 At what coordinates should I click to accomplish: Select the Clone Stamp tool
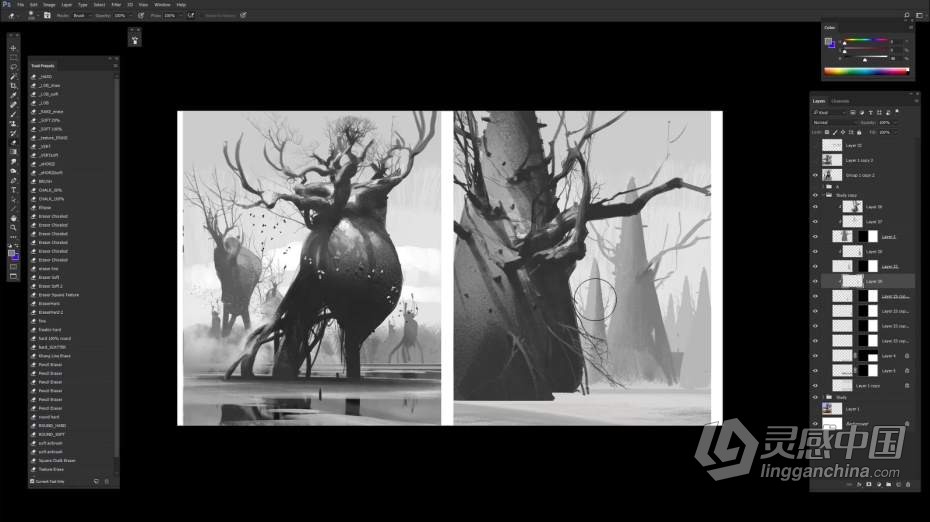[14, 124]
